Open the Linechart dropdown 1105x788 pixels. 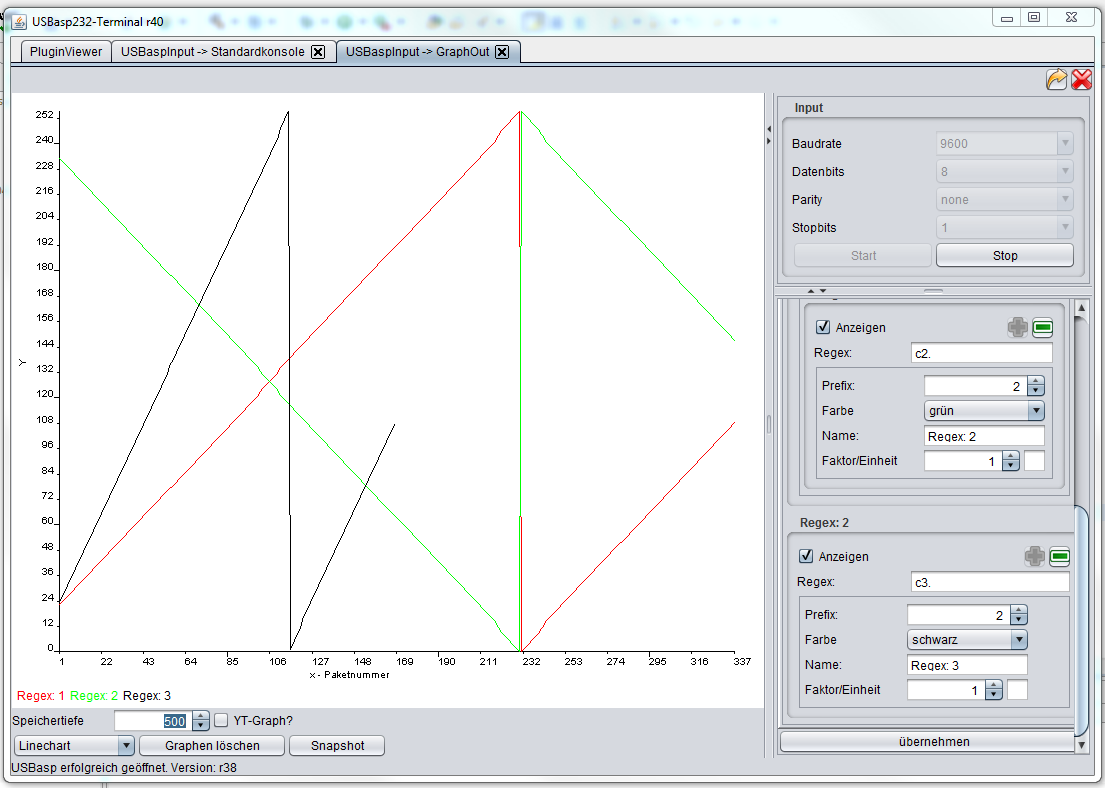tap(74, 745)
